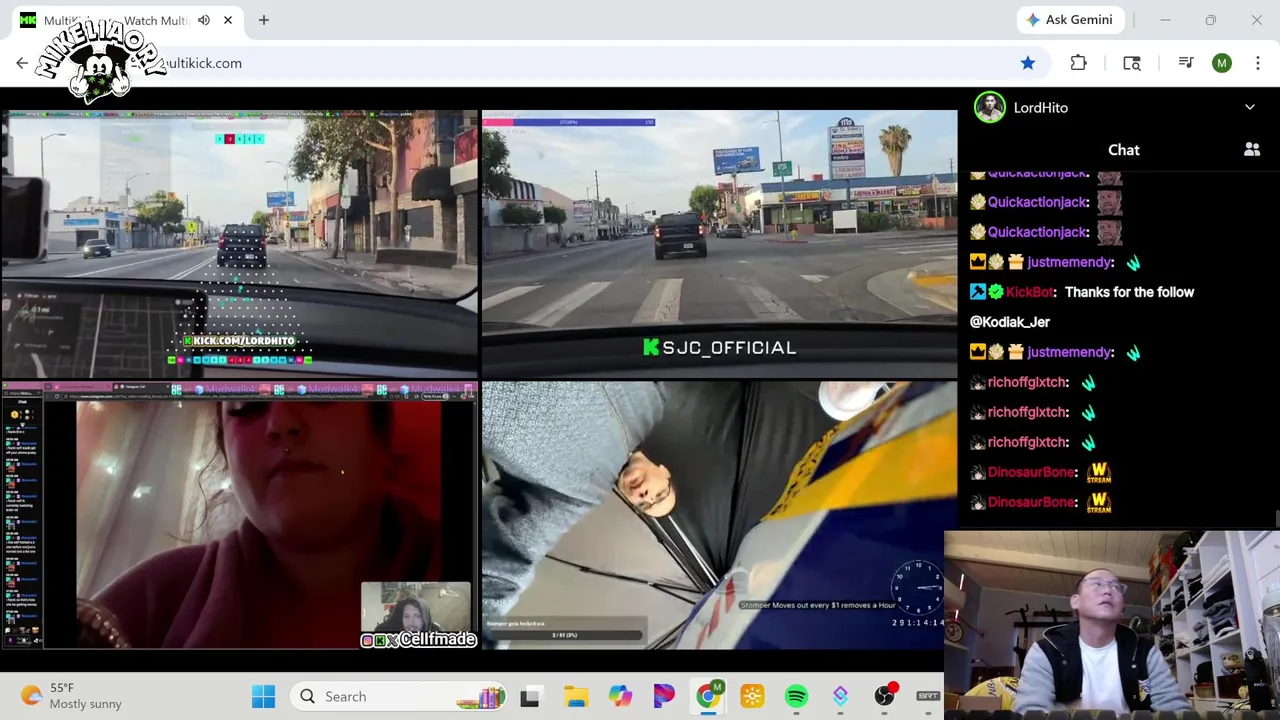This screenshot has height=720, width=1280.
Task: Click the Chat header label
Action: 1124,150
